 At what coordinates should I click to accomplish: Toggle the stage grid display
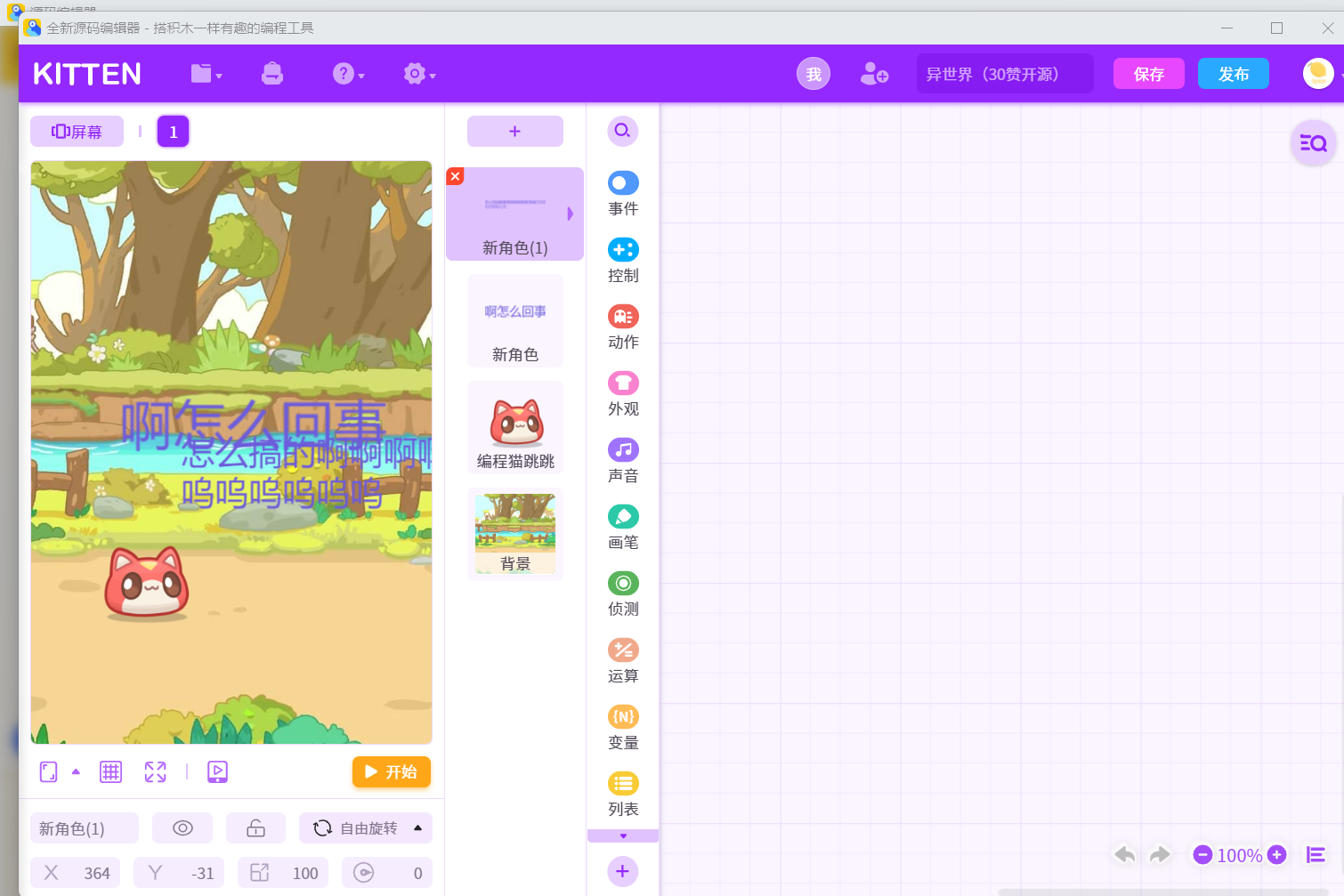tap(110, 771)
